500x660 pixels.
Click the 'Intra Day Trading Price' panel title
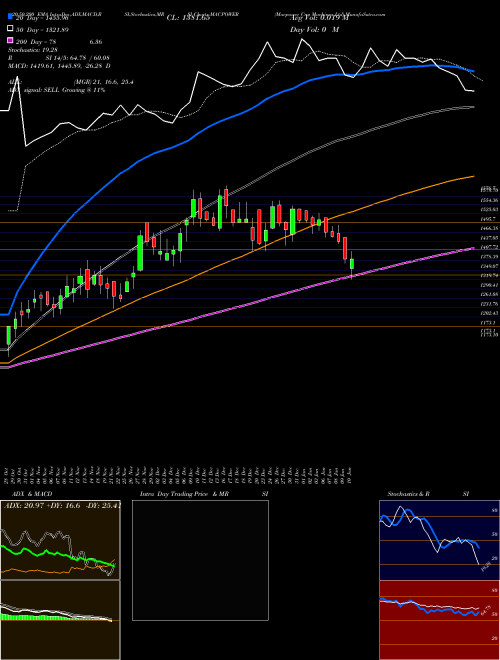point(174,494)
